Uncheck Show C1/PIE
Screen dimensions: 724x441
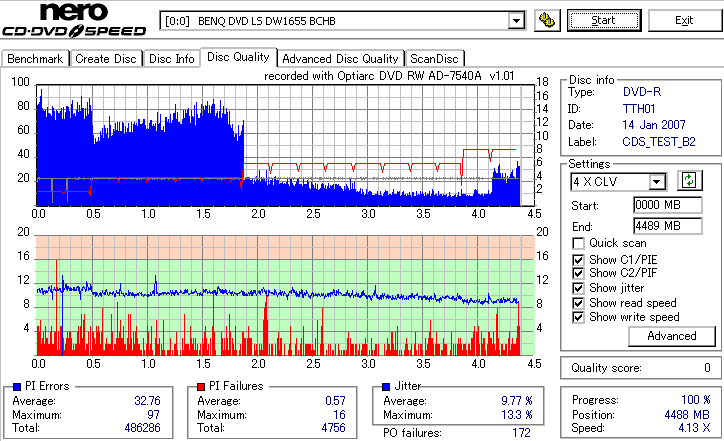(x=578, y=260)
